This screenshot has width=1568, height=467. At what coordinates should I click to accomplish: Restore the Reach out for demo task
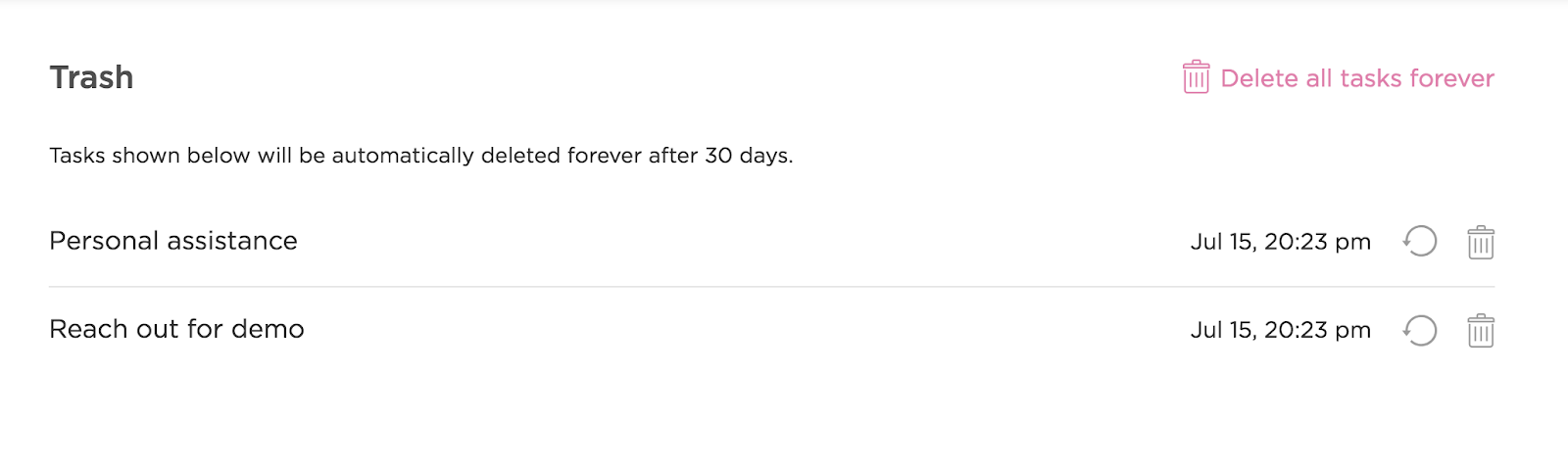[1420, 330]
